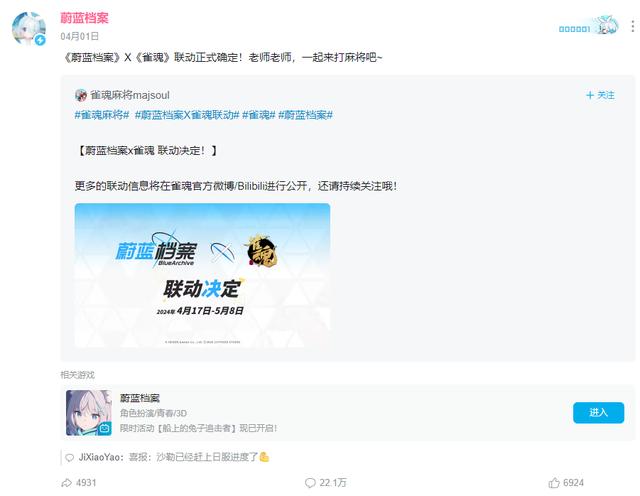Open the three-dot more options menu

pos(632,26)
